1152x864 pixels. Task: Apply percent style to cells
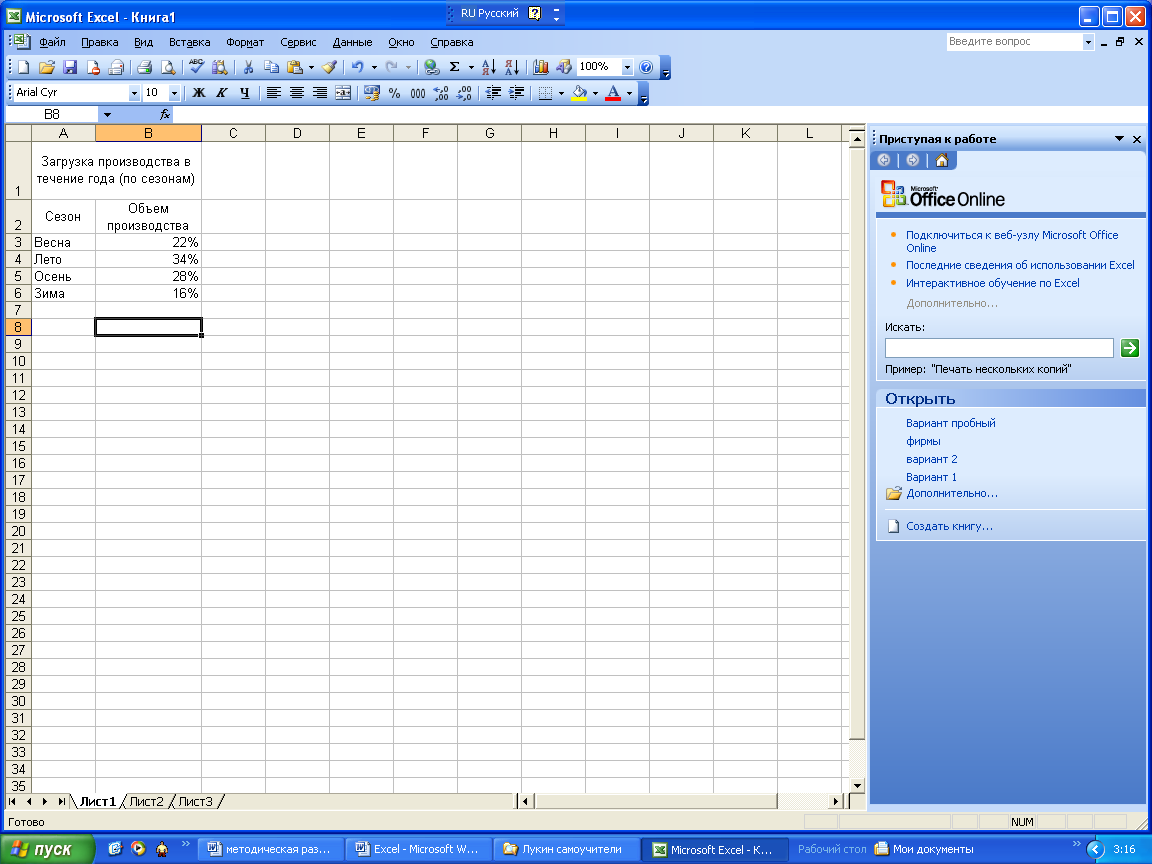pos(395,93)
